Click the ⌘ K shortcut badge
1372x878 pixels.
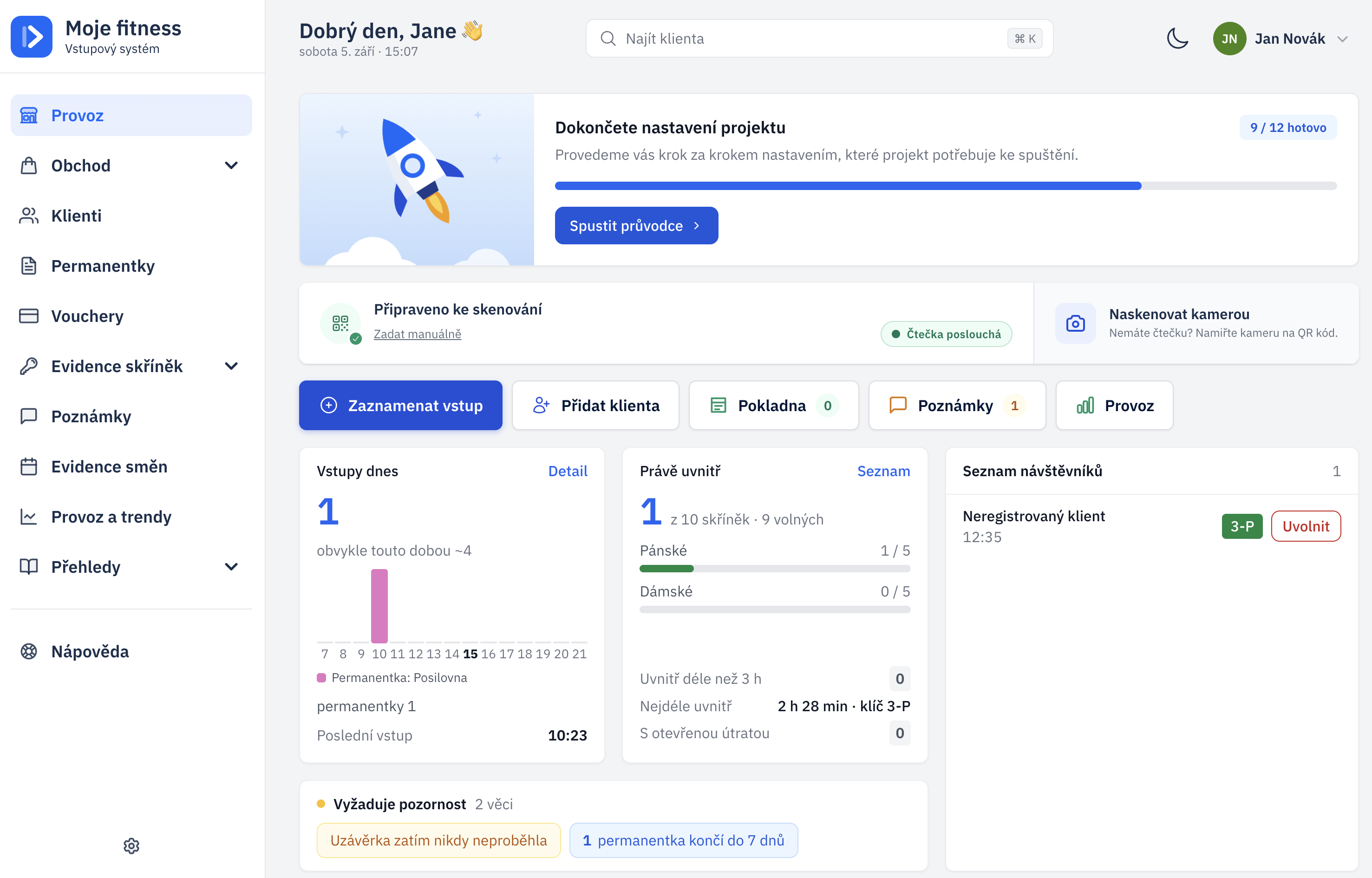click(1024, 38)
